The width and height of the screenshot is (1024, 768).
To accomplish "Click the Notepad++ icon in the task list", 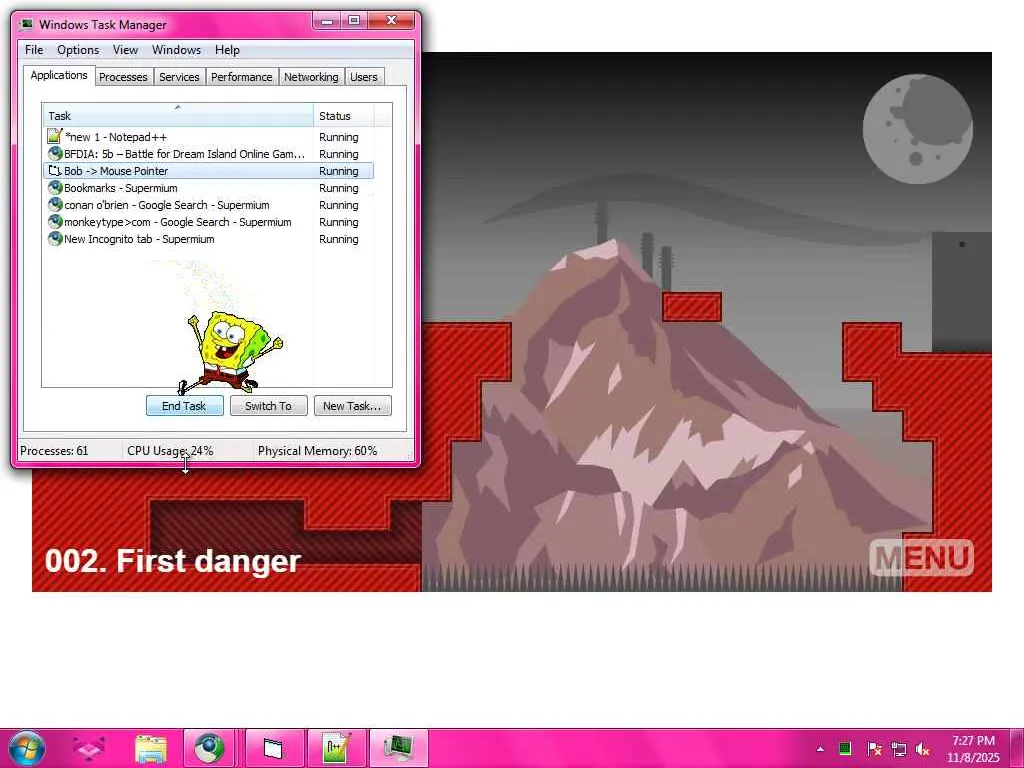I will tap(55, 136).
